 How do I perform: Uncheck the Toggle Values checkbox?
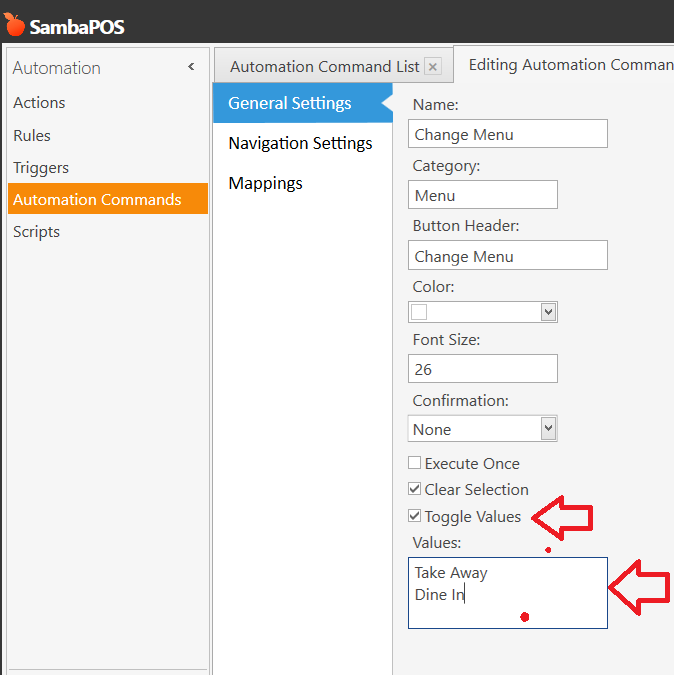click(x=415, y=517)
